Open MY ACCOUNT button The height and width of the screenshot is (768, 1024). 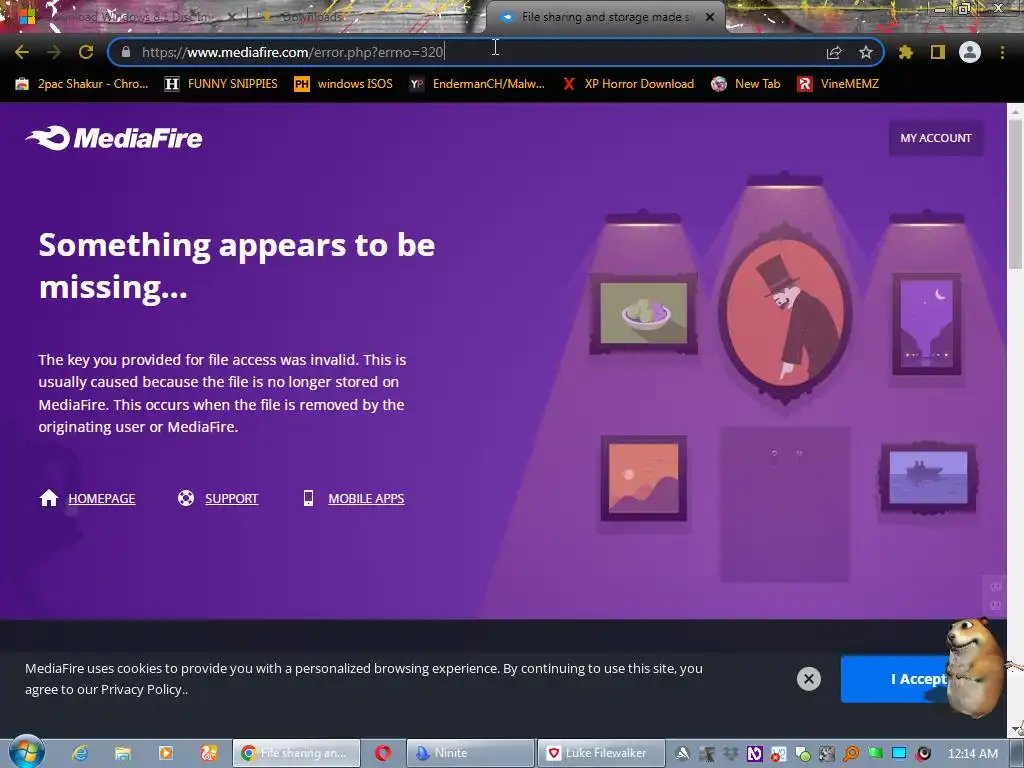tap(936, 138)
